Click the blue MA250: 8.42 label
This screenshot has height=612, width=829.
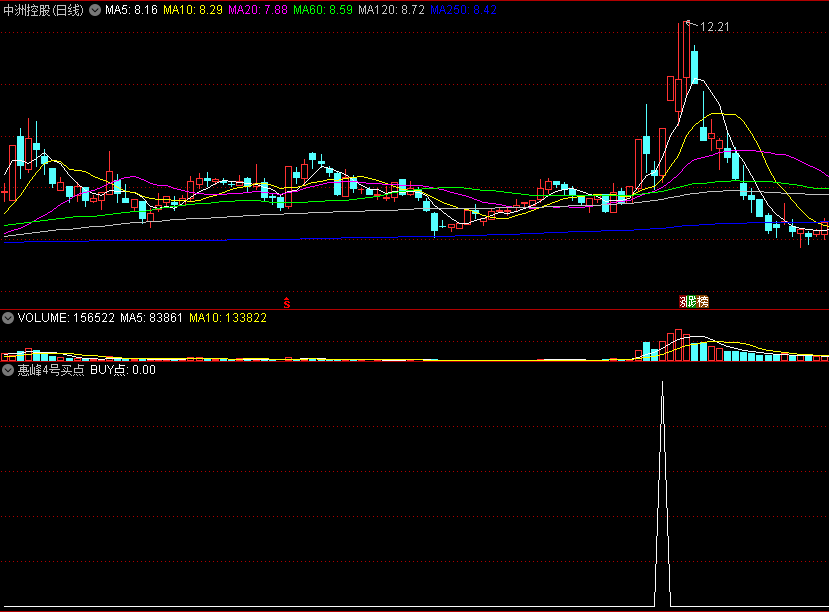click(464, 10)
